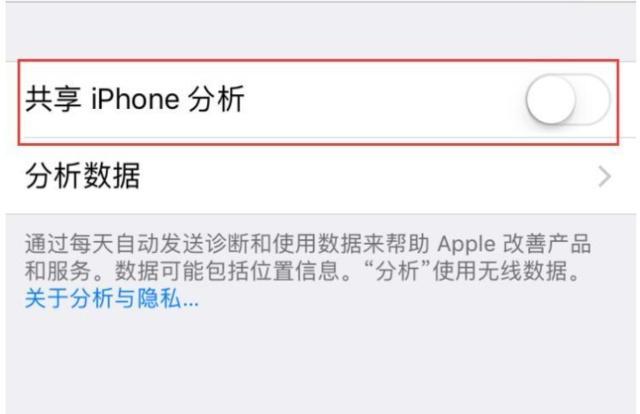This screenshot has height=414, width=640.
Task: Turn on iPhone analytics sharing toggle
Action: pos(568,100)
